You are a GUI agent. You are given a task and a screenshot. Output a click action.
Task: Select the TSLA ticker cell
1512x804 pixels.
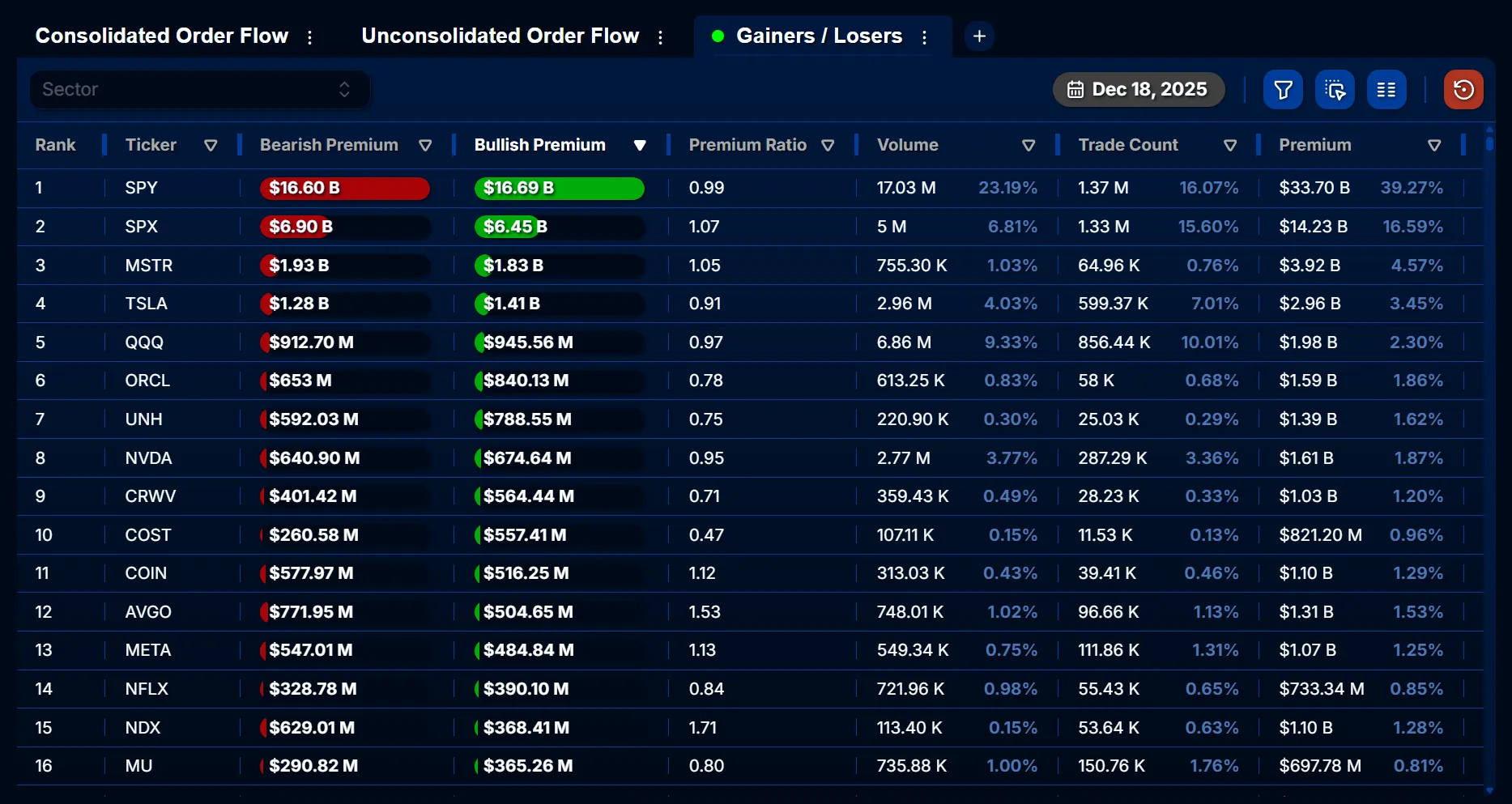(x=146, y=304)
